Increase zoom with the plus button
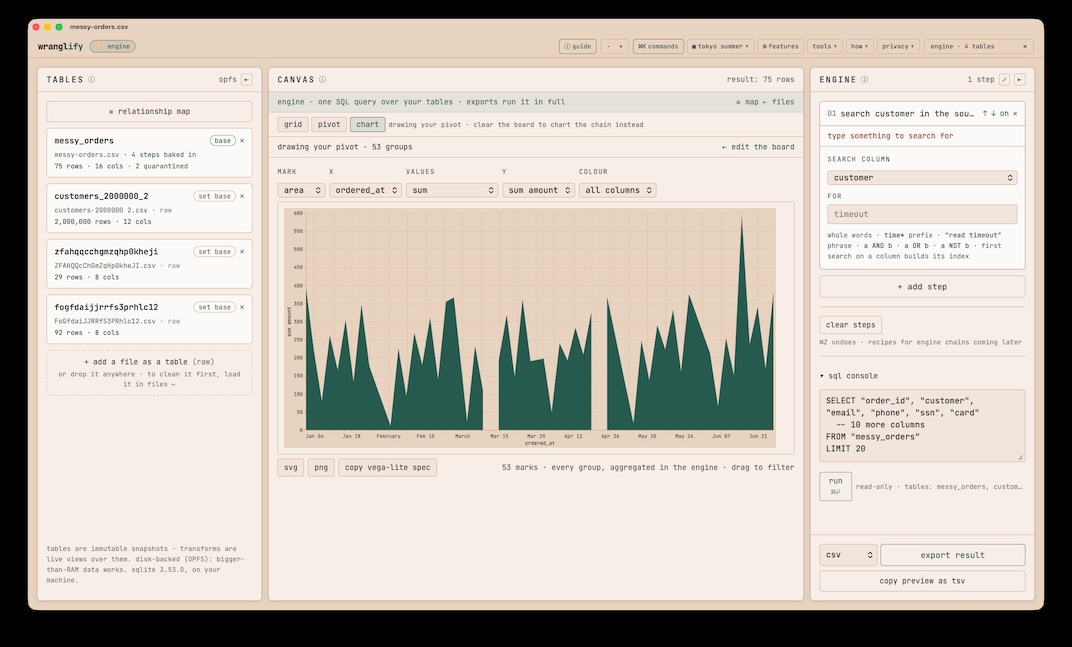 tap(621, 47)
